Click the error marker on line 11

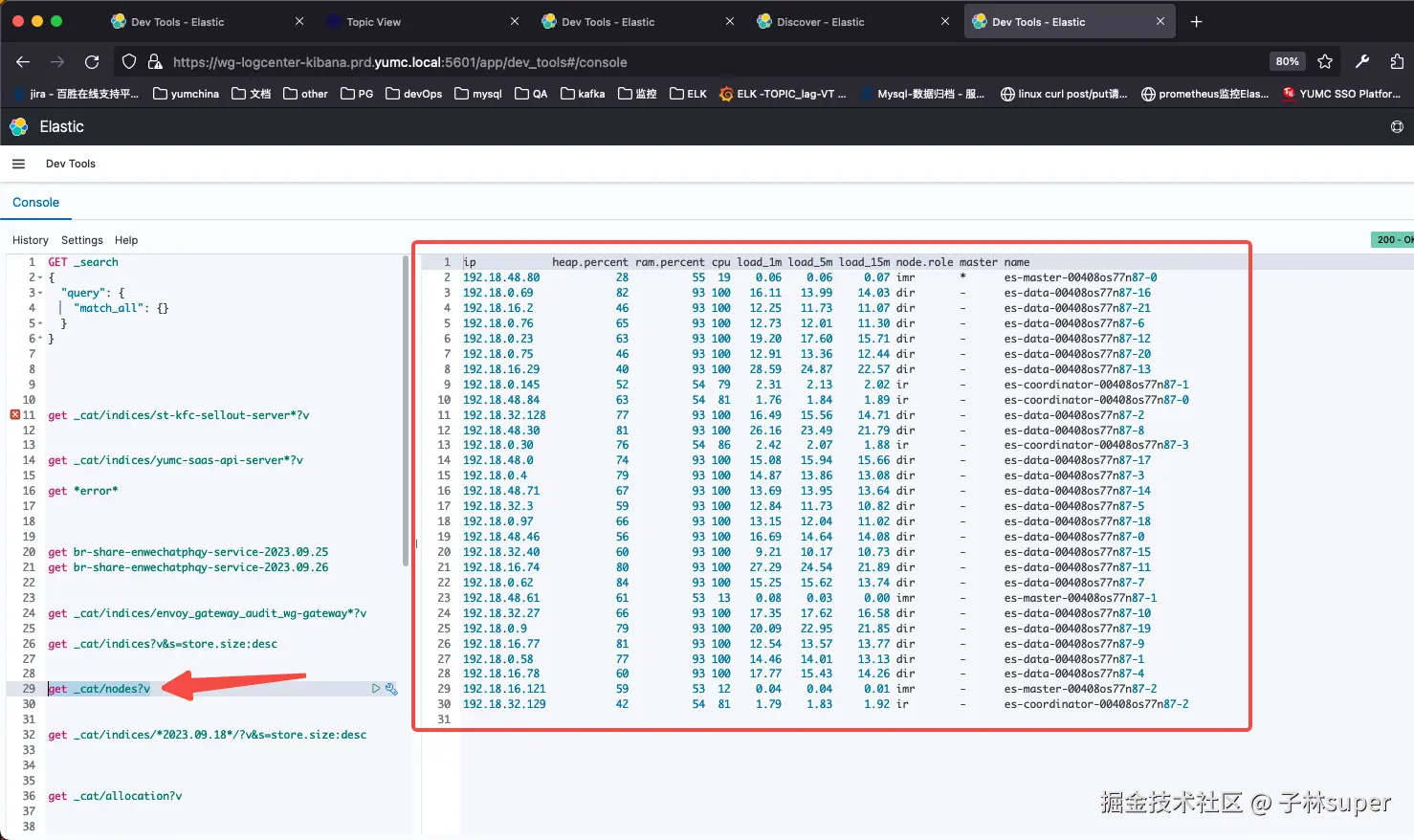coord(15,415)
